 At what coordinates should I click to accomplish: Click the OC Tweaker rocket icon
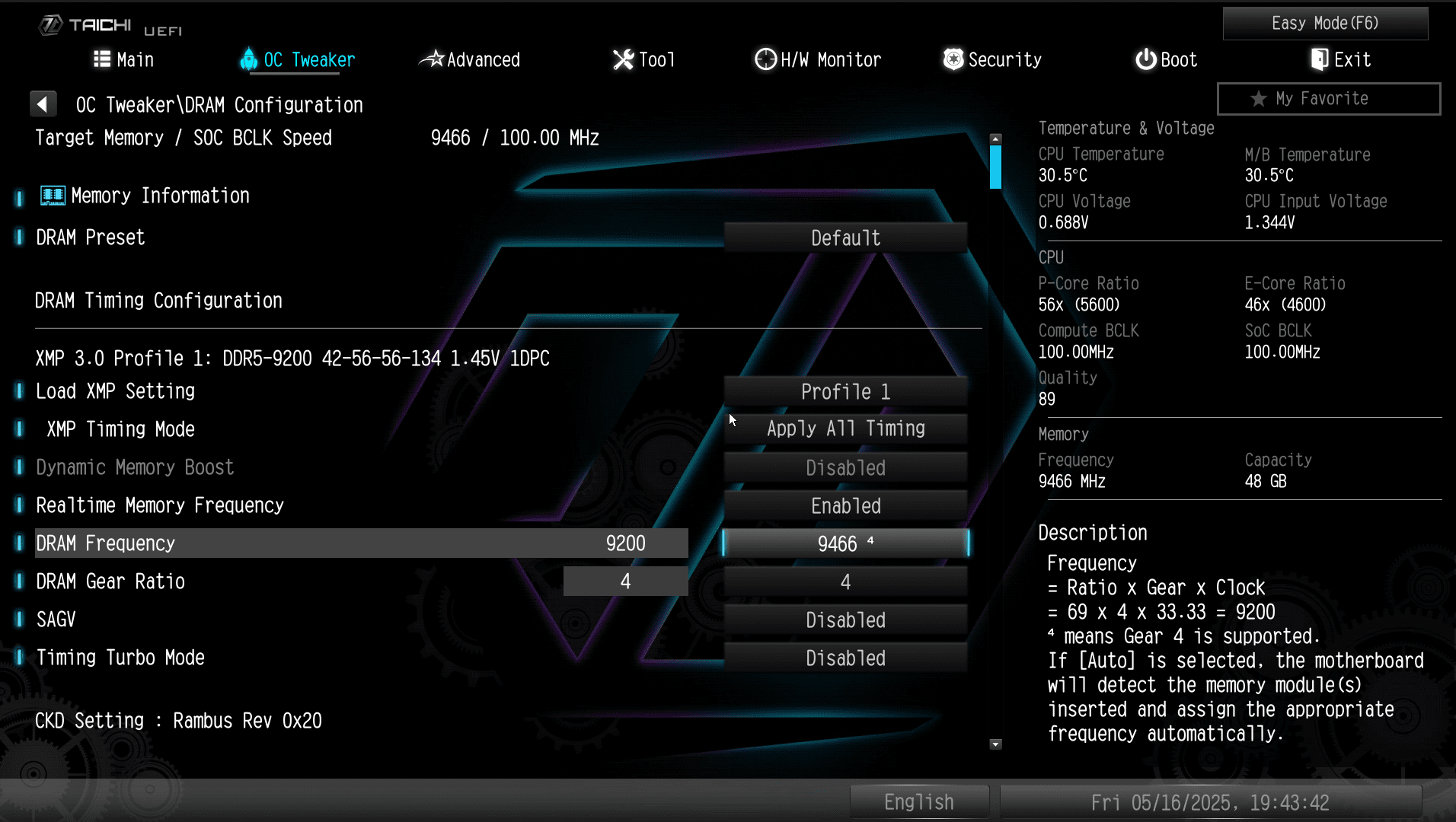248,59
